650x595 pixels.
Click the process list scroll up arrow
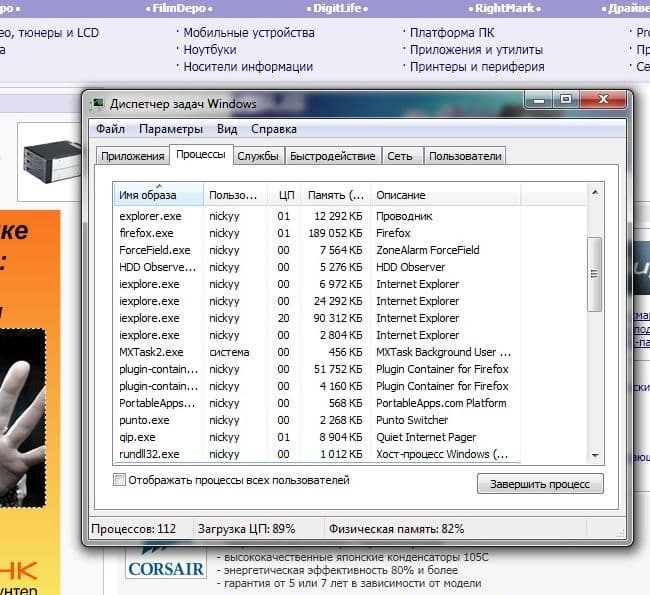(x=595, y=192)
